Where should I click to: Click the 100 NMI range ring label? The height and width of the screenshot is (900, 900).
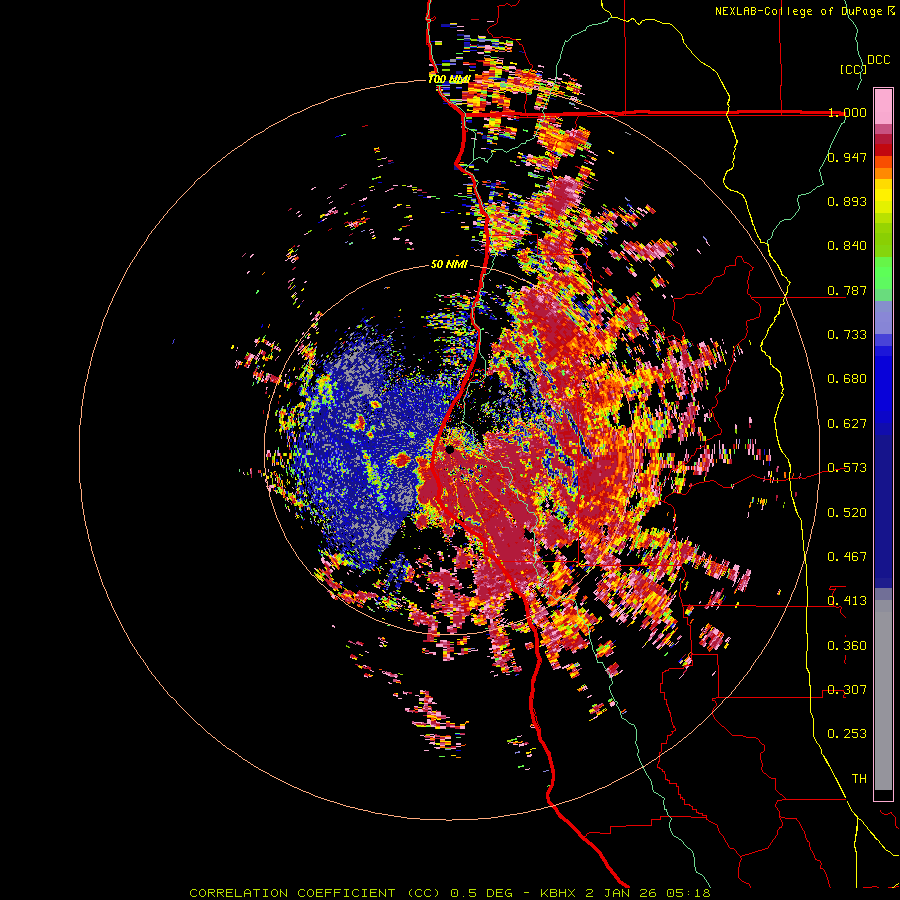pos(449,79)
